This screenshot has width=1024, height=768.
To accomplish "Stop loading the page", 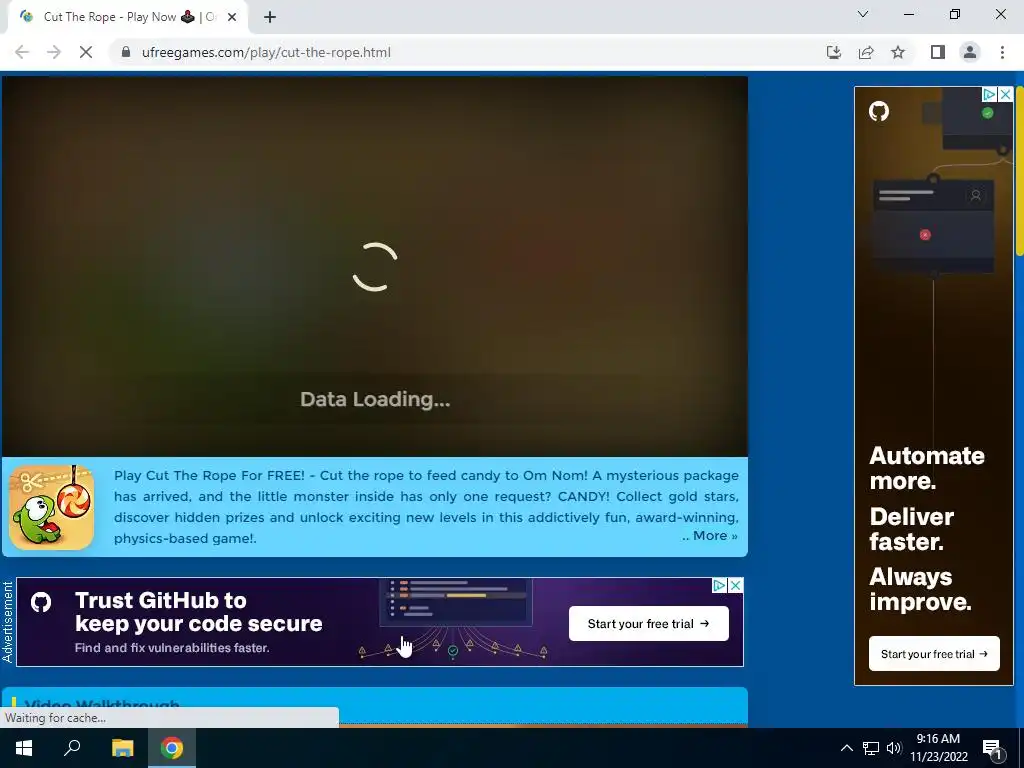I will click(x=86, y=52).
